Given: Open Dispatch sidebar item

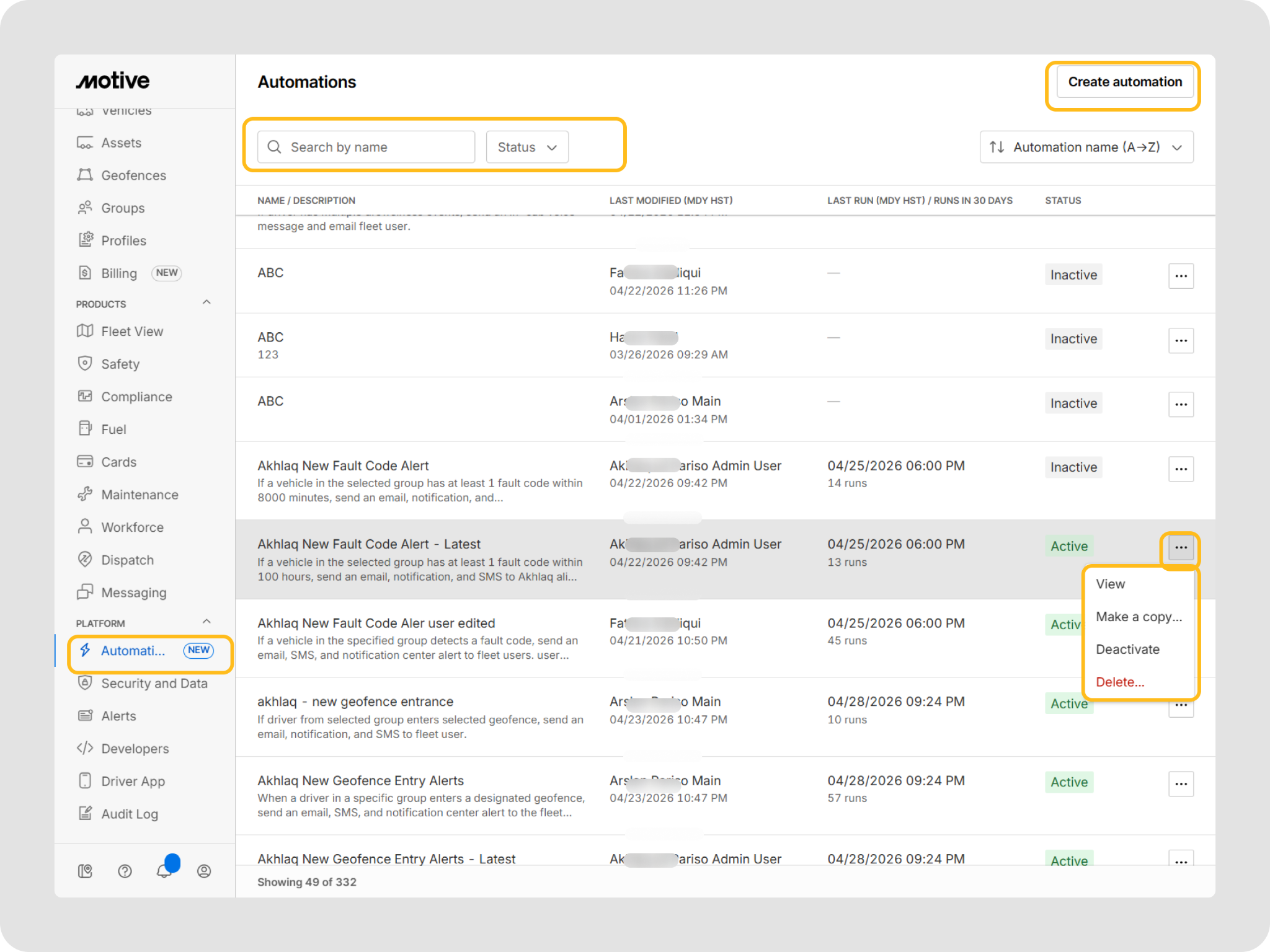Looking at the screenshot, I should click(127, 560).
